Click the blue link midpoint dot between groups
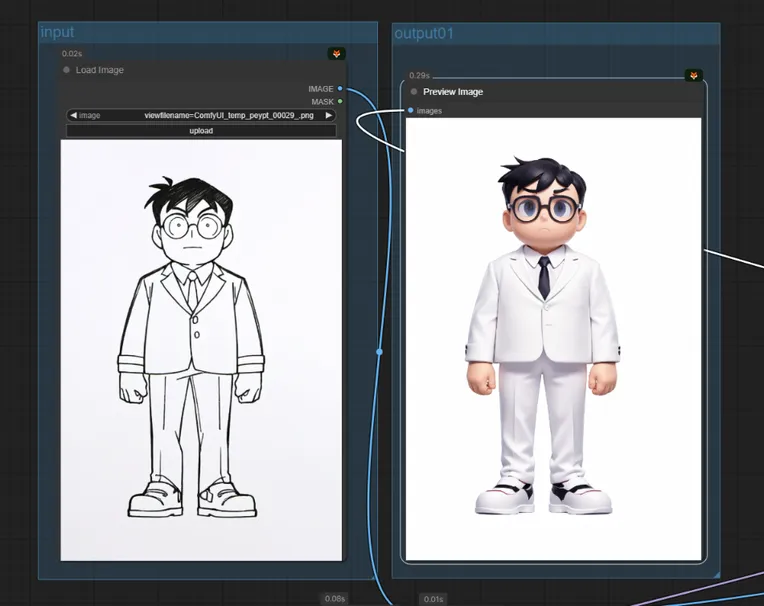 pos(380,351)
